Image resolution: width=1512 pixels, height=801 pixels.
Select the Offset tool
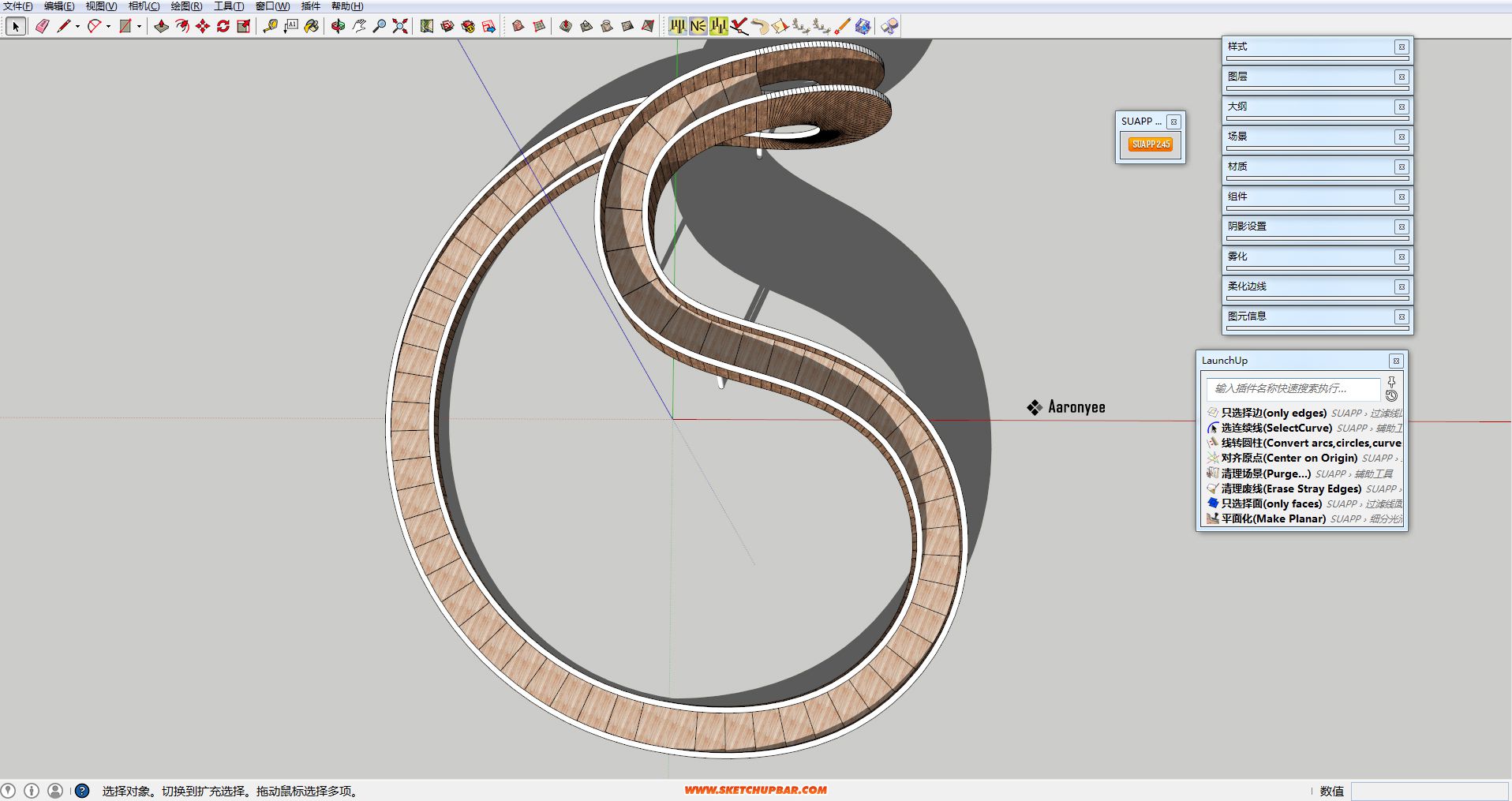point(182,26)
